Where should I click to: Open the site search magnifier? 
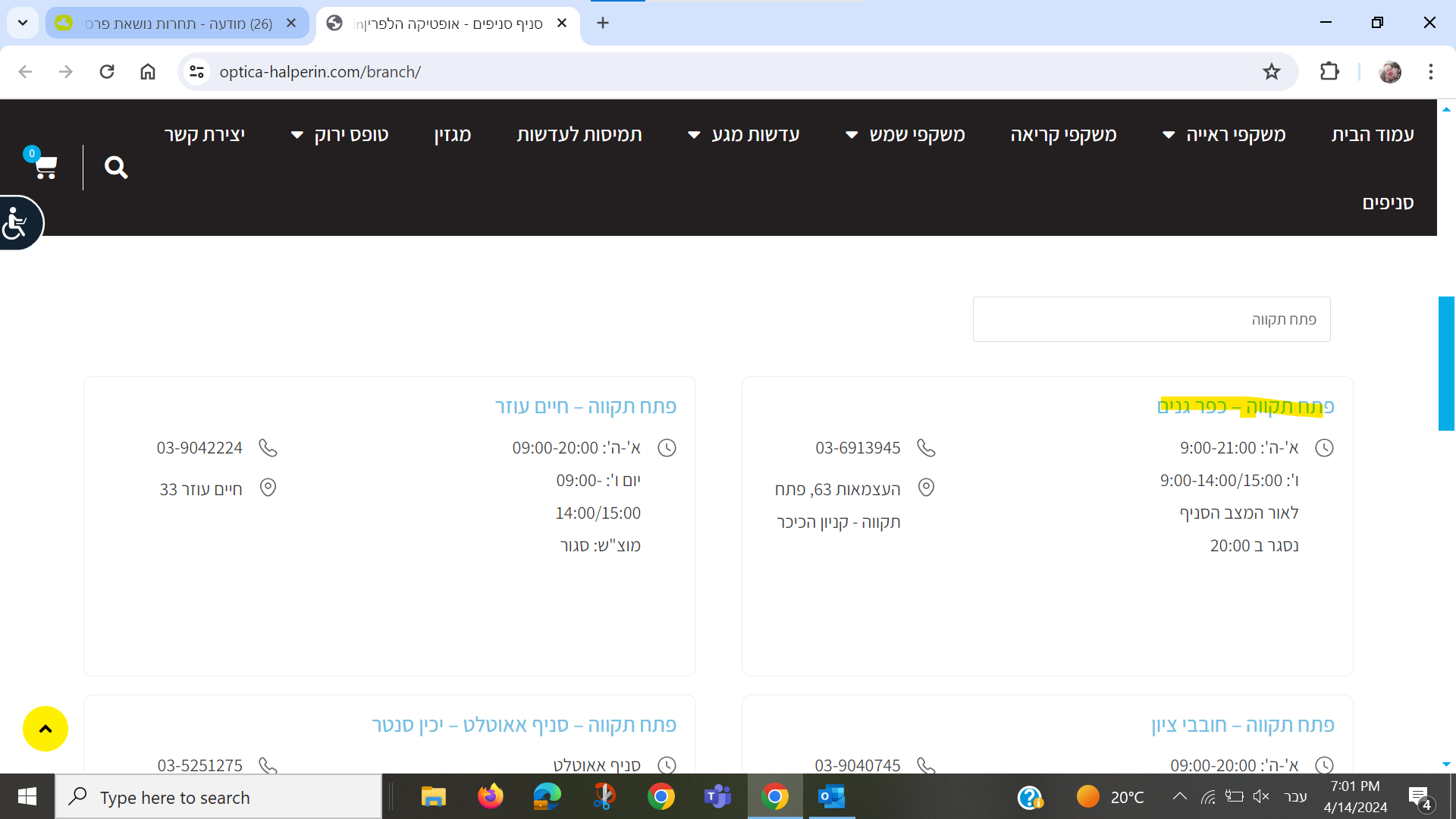click(116, 167)
